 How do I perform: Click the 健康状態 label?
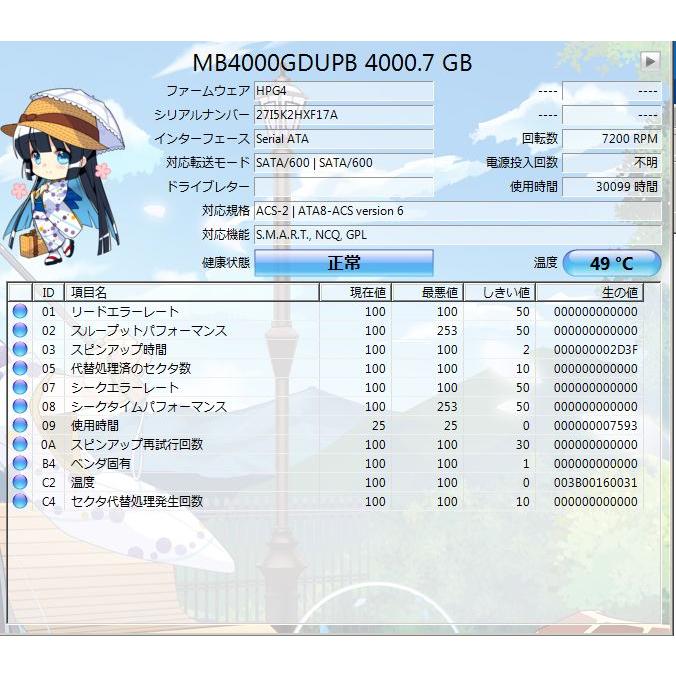[226, 263]
